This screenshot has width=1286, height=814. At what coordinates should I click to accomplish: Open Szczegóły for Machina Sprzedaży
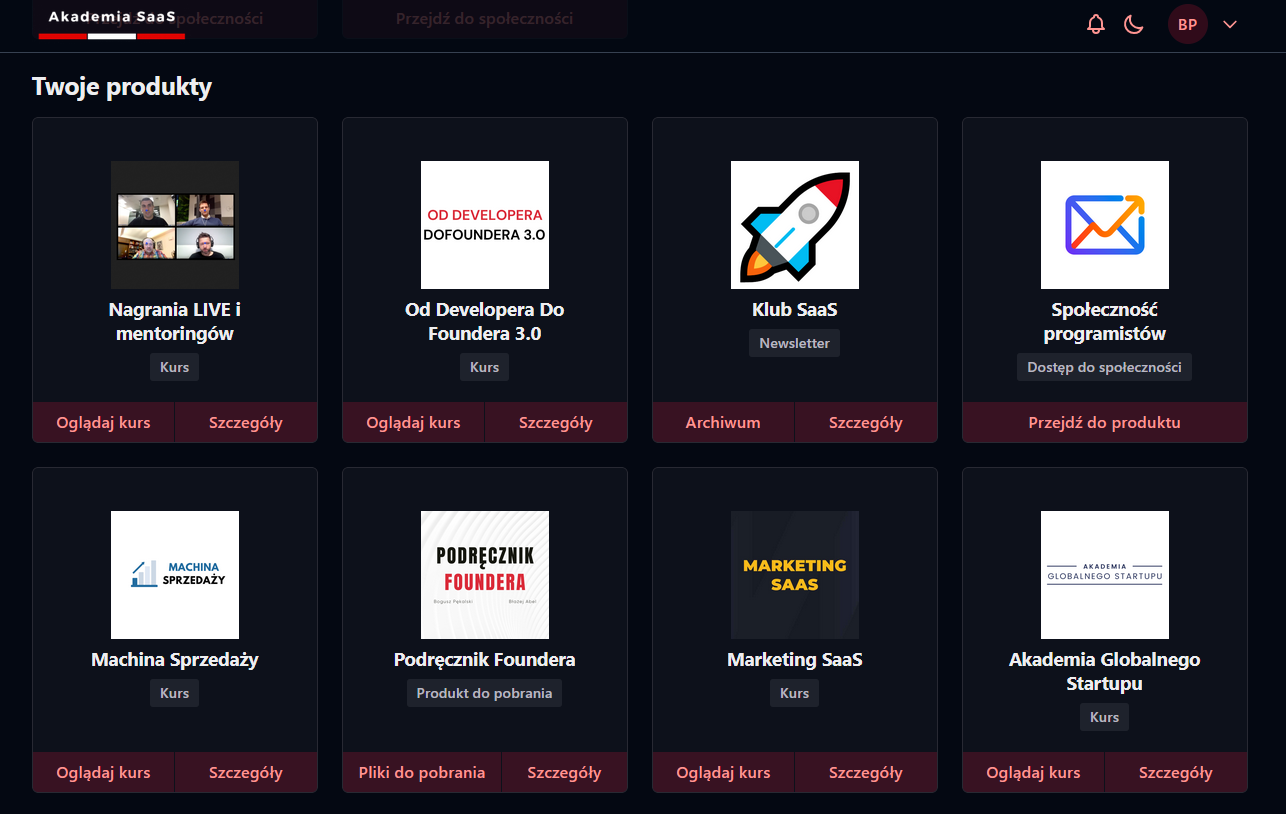[x=245, y=772]
